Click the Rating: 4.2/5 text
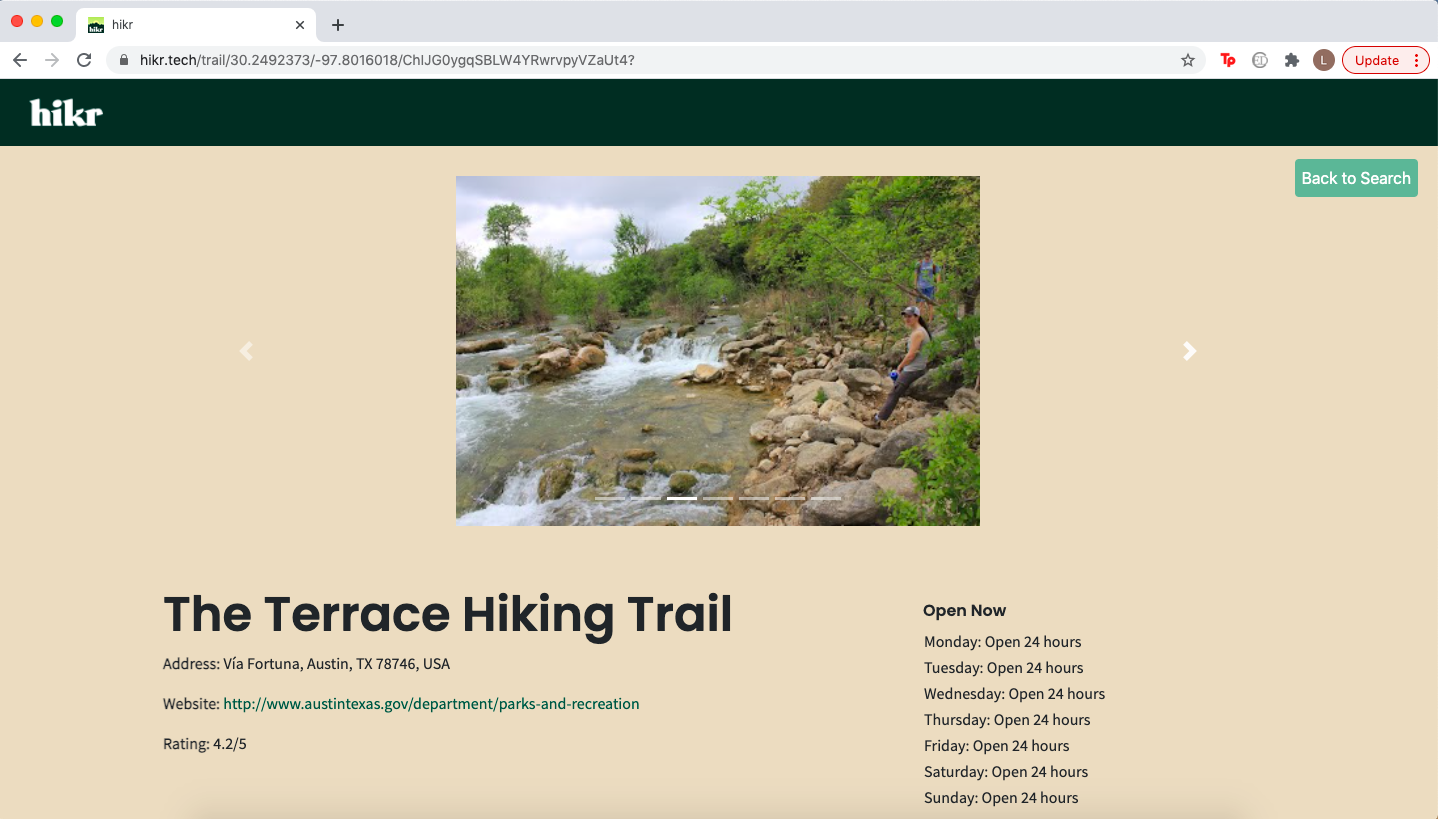The width and height of the screenshot is (1438, 819). [x=205, y=744]
